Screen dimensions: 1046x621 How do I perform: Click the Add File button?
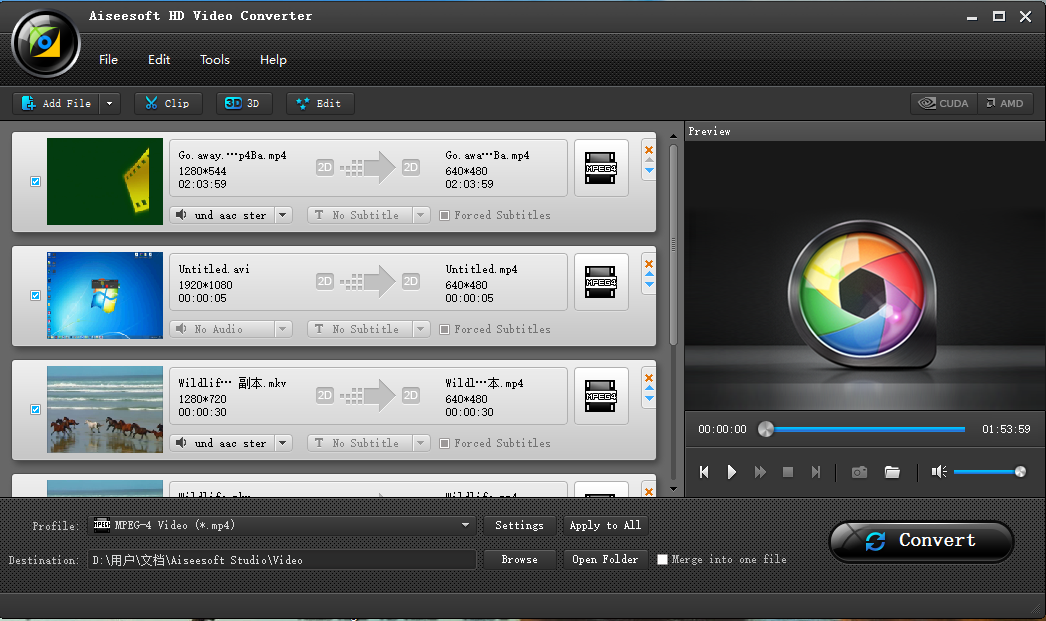click(56, 103)
